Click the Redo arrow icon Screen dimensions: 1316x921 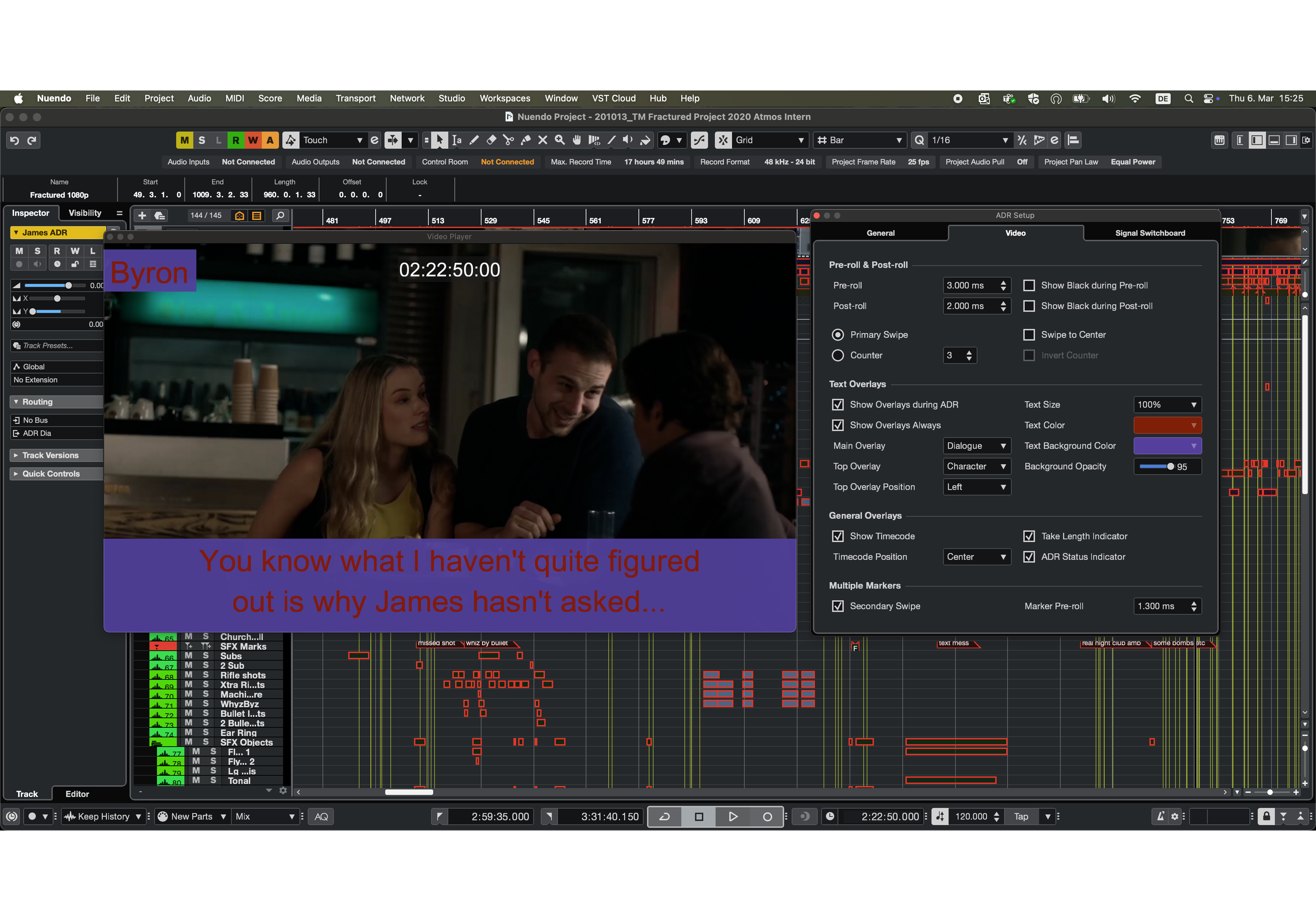point(32,140)
